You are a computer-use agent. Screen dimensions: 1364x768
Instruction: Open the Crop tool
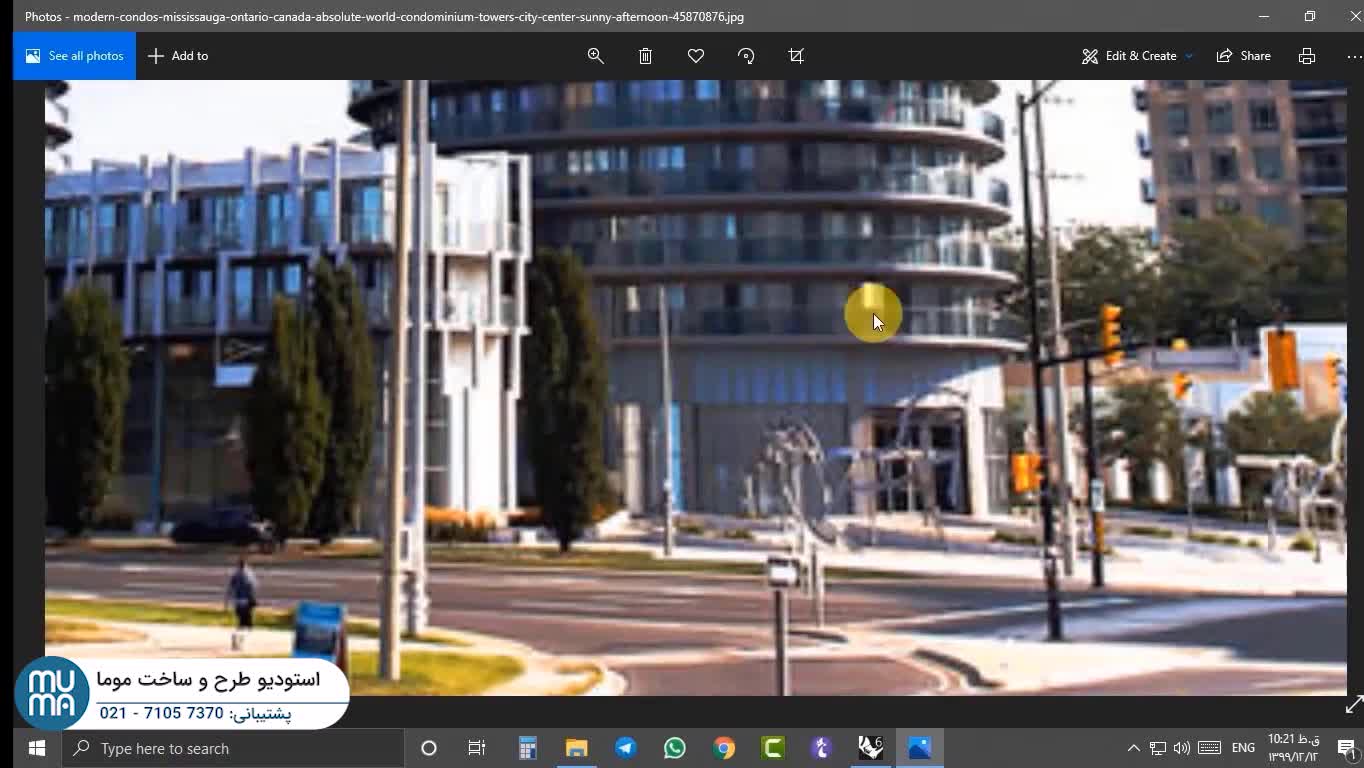point(796,56)
